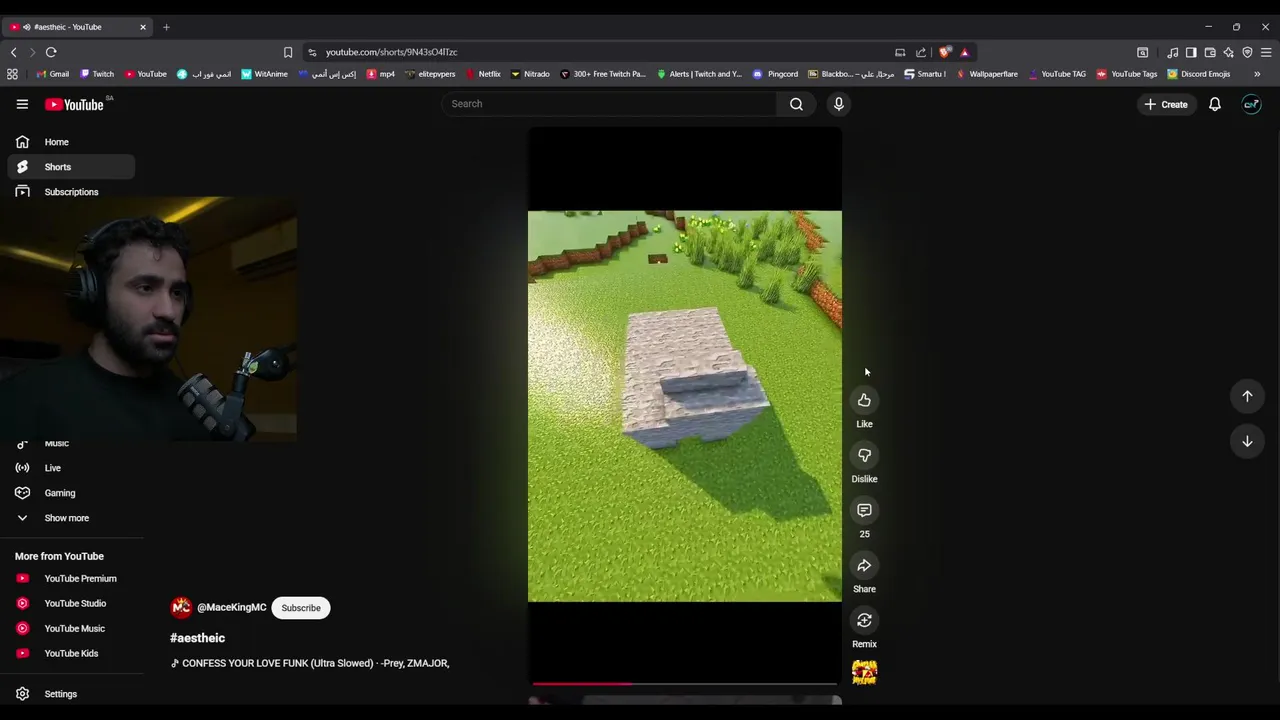Open the notifications bell
This screenshot has height=720, width=1280.
1215,104
